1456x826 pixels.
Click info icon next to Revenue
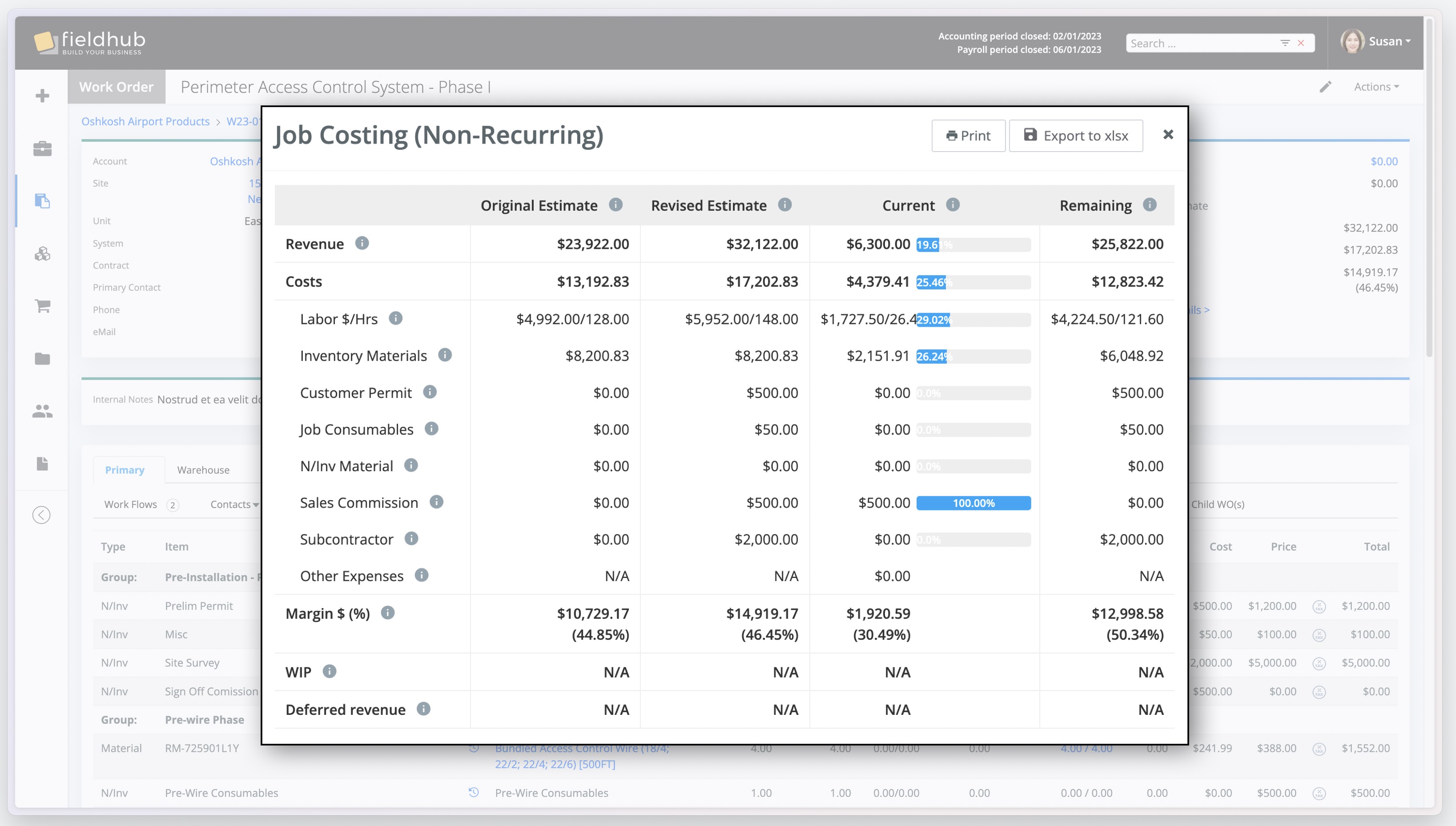pos(362,243)
